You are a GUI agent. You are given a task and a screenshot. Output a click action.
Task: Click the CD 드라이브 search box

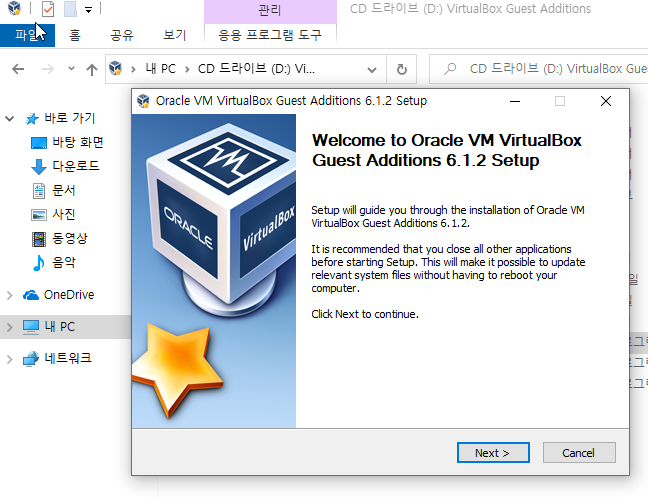pyautogui.click(x=538, y=69)
